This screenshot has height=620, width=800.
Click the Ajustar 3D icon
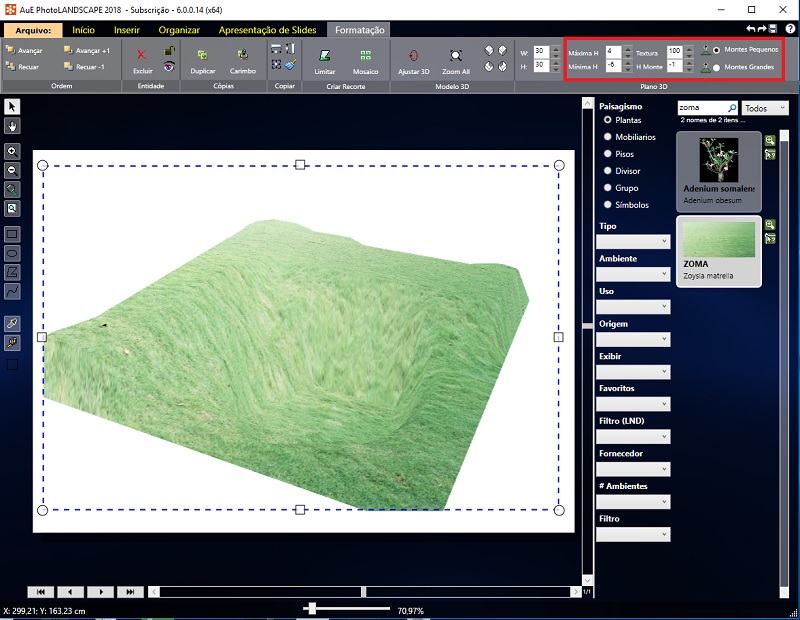(x=413, y=56)
